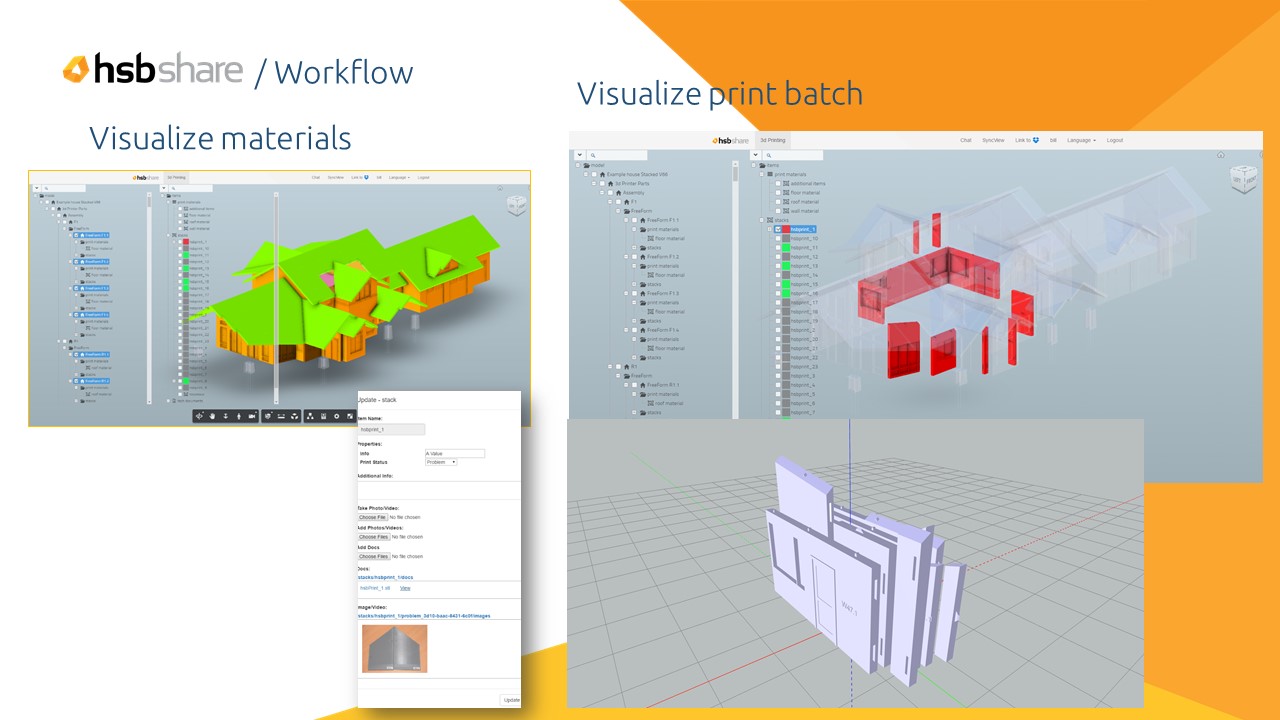Uncheck the hsbprint_1 checkbox in print batch viewer
This screenshot has width=1280, height=720.
(x=777, y=229)
